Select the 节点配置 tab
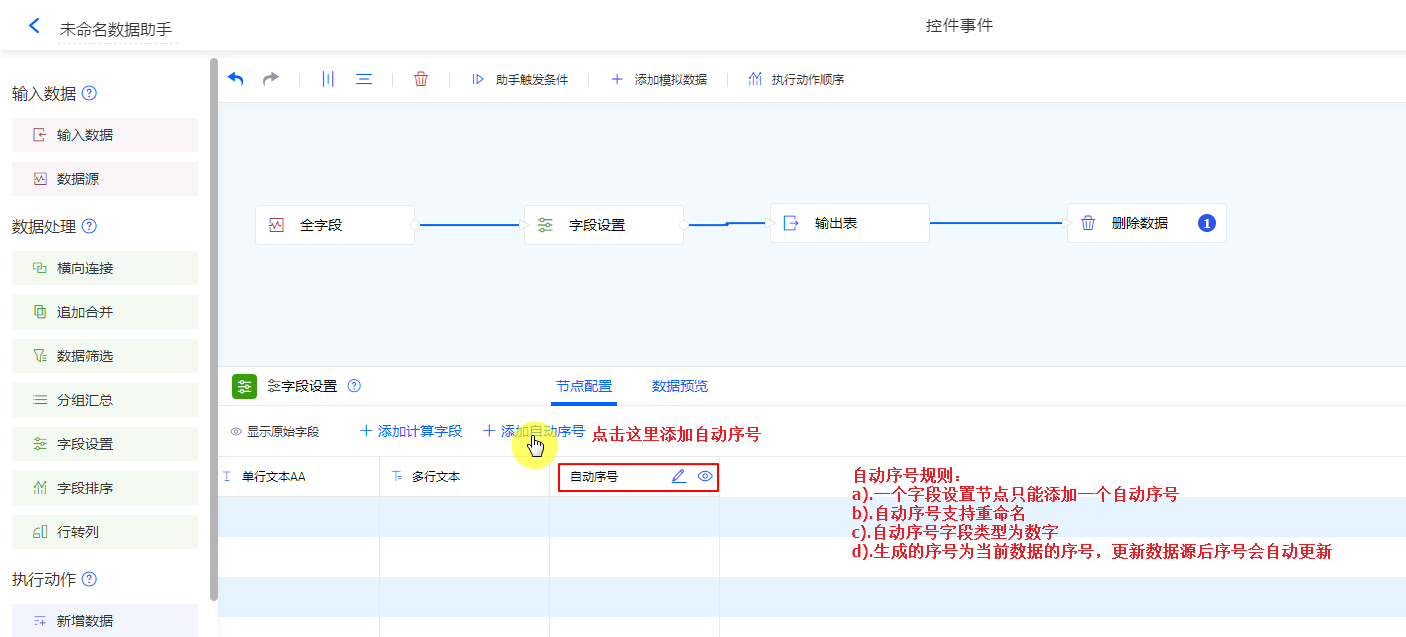 point(584,386)
